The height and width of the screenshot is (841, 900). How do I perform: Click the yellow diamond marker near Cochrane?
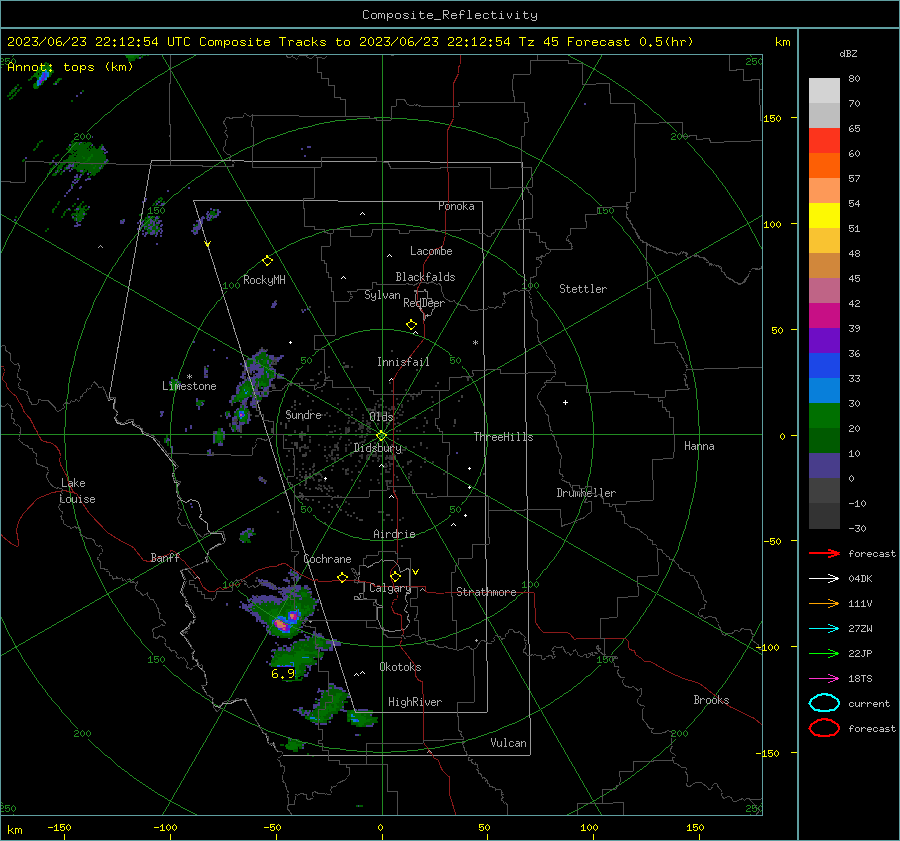(x=343, y=578)
